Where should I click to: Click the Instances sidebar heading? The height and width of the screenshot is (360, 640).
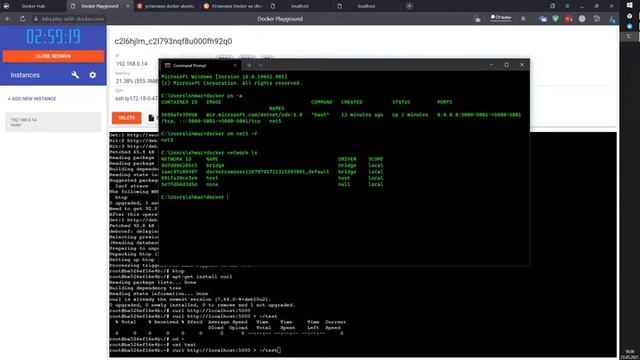[x=25, y=75]
